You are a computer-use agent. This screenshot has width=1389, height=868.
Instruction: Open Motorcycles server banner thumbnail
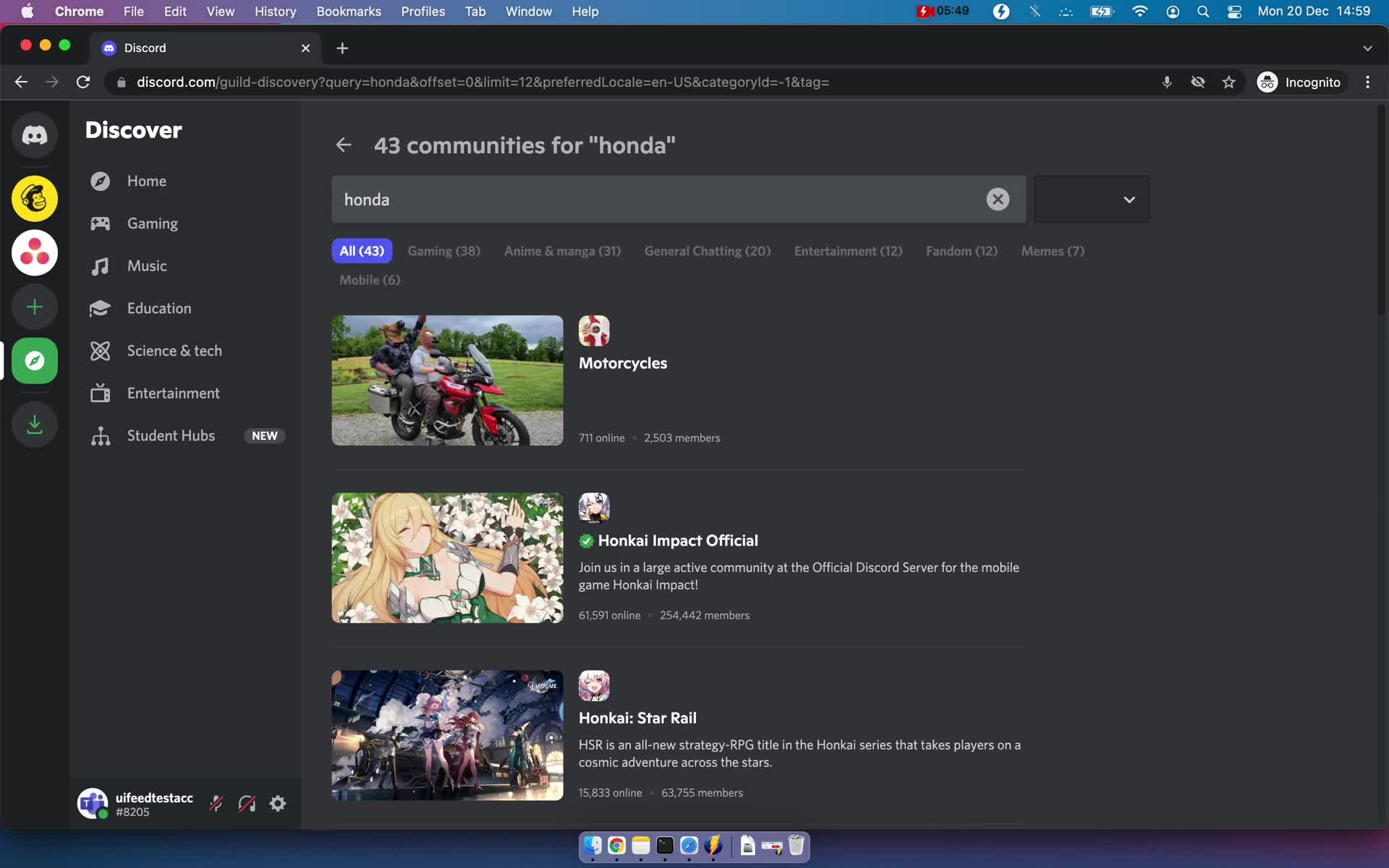point(447,380)
